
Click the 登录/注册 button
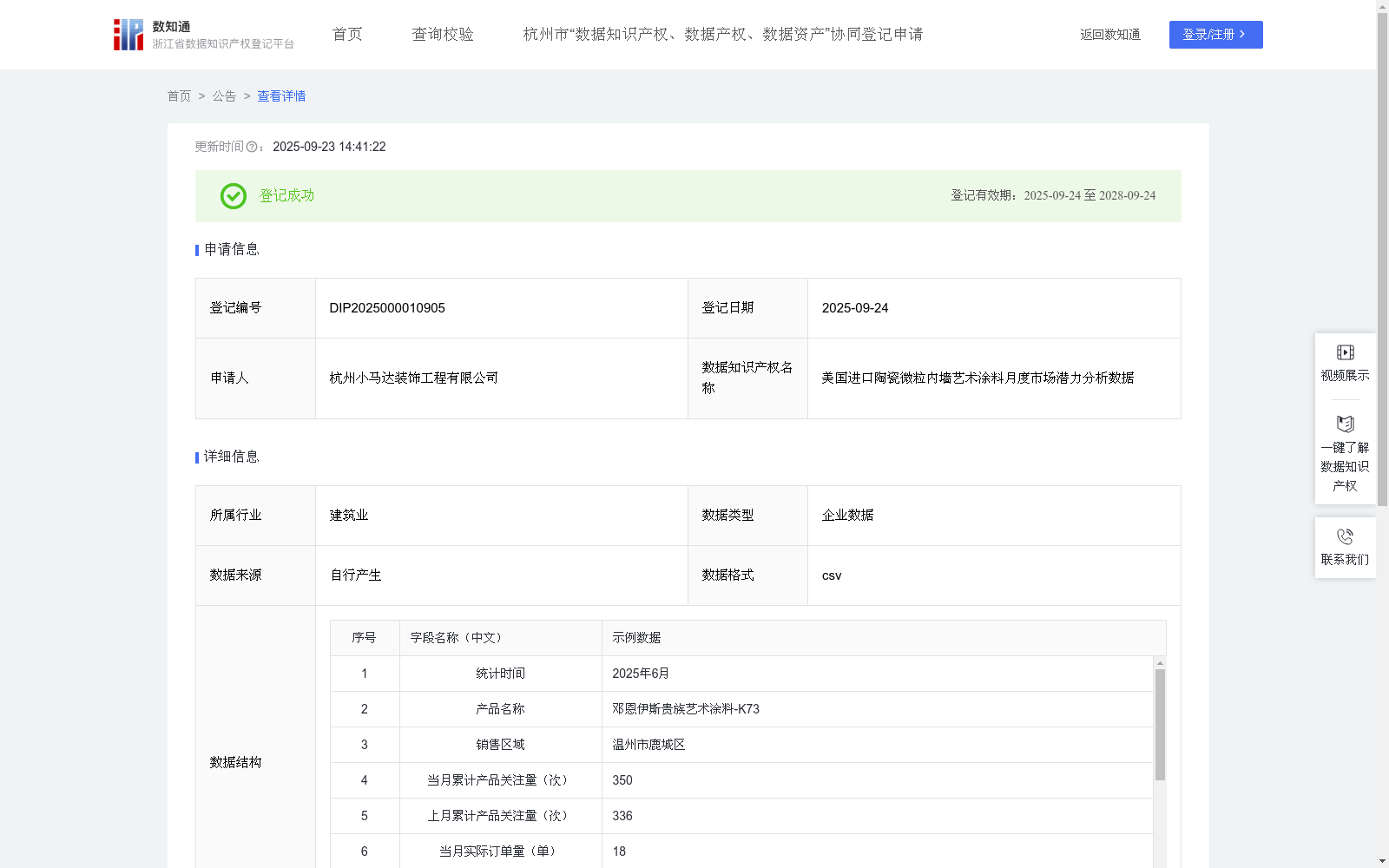coord(1215,35)
